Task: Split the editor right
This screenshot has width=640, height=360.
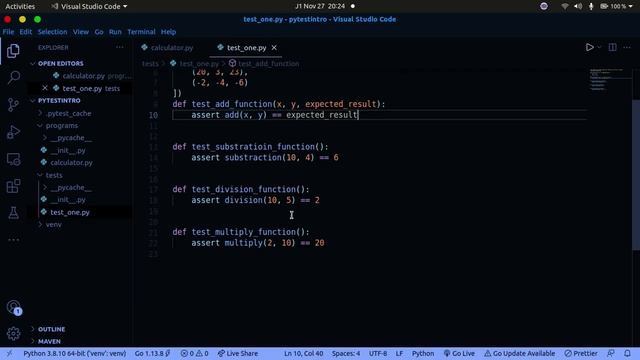Action: [x=612, y=47]
